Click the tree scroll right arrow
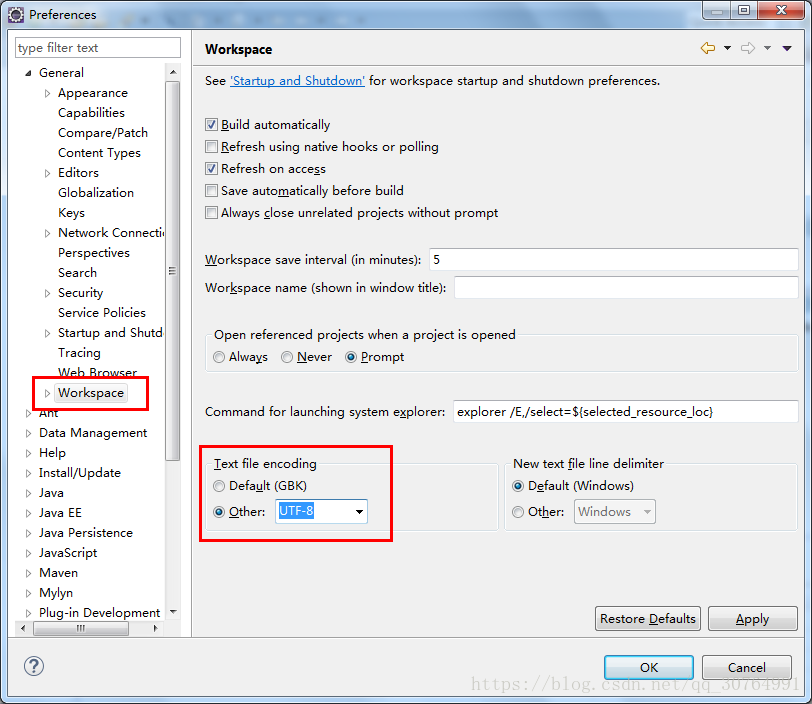The image size is (812, 704). point(155,628)
